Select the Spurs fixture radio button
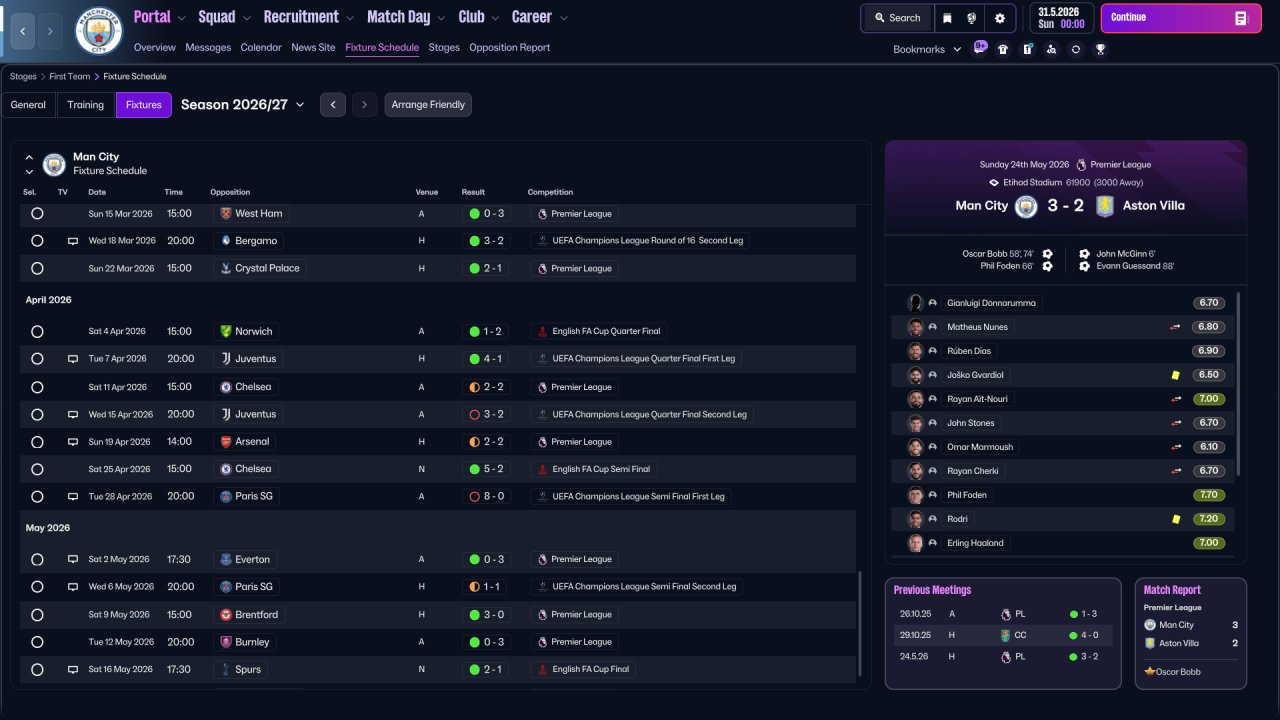The height and width of the screenshot is (720, 1280). pyautogui.click(x=37, y=670)
